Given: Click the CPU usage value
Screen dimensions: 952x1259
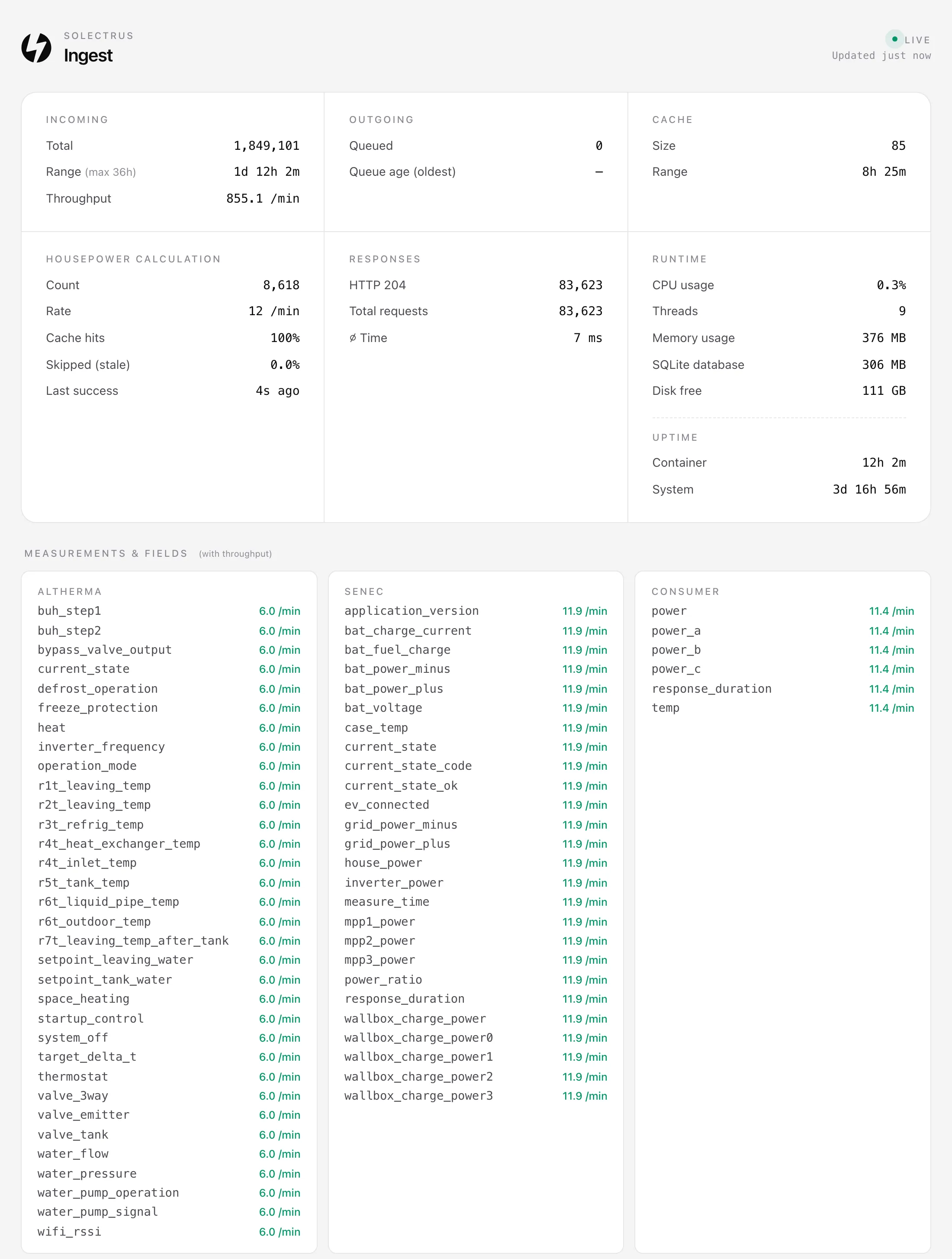Looking at the screenshot, I should 891,285.
